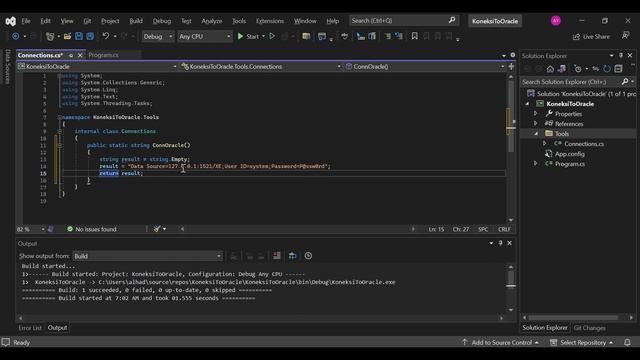Image resolution: width=640 pixels, height=360 pixels.
Task: Click the New Project icon
Action: (50, 36)
